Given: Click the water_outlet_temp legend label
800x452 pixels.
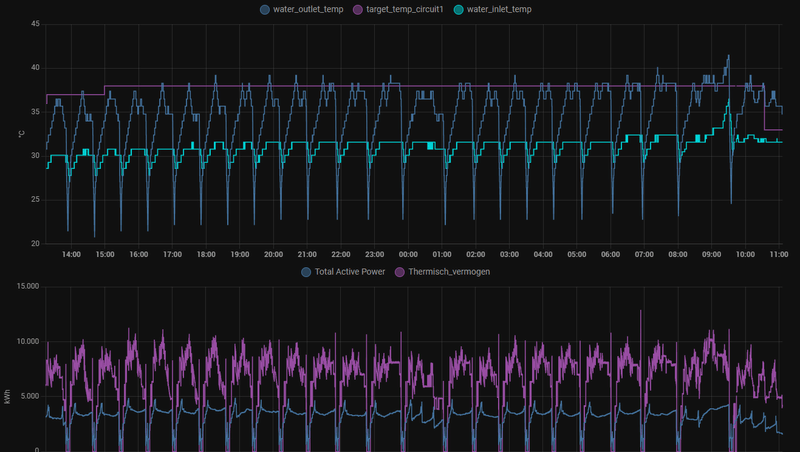Looking at the screenshot, I should pyautogui.click(x=308, y=9).
